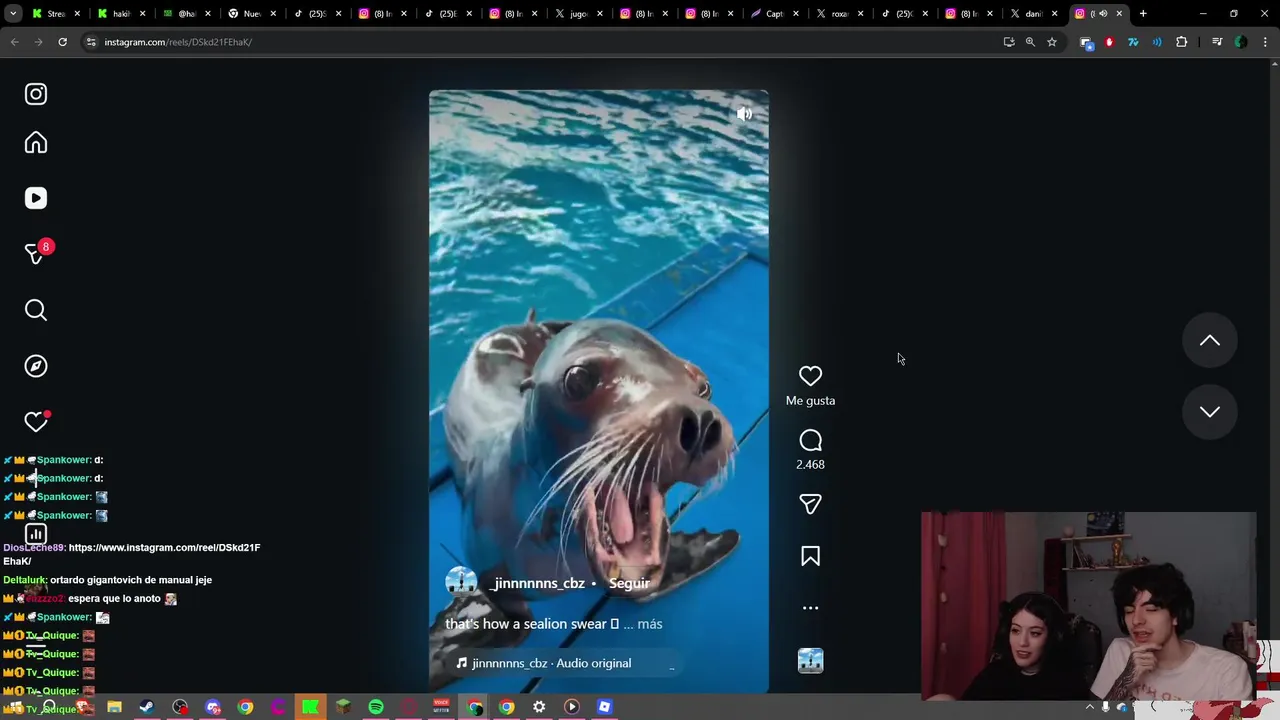
Task: Open Instagram search from sidebar
Action: tap(36, 310)
